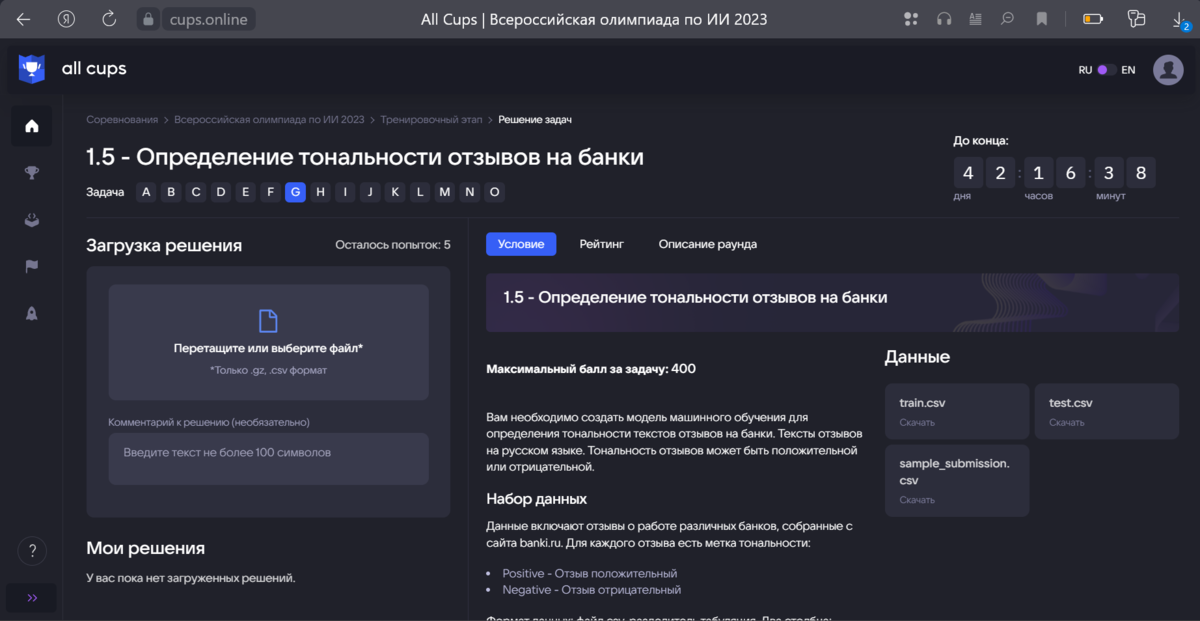Click the Набор данных heading
Image resolution: width=1200 pixels, height=621 pixels.
536,498
